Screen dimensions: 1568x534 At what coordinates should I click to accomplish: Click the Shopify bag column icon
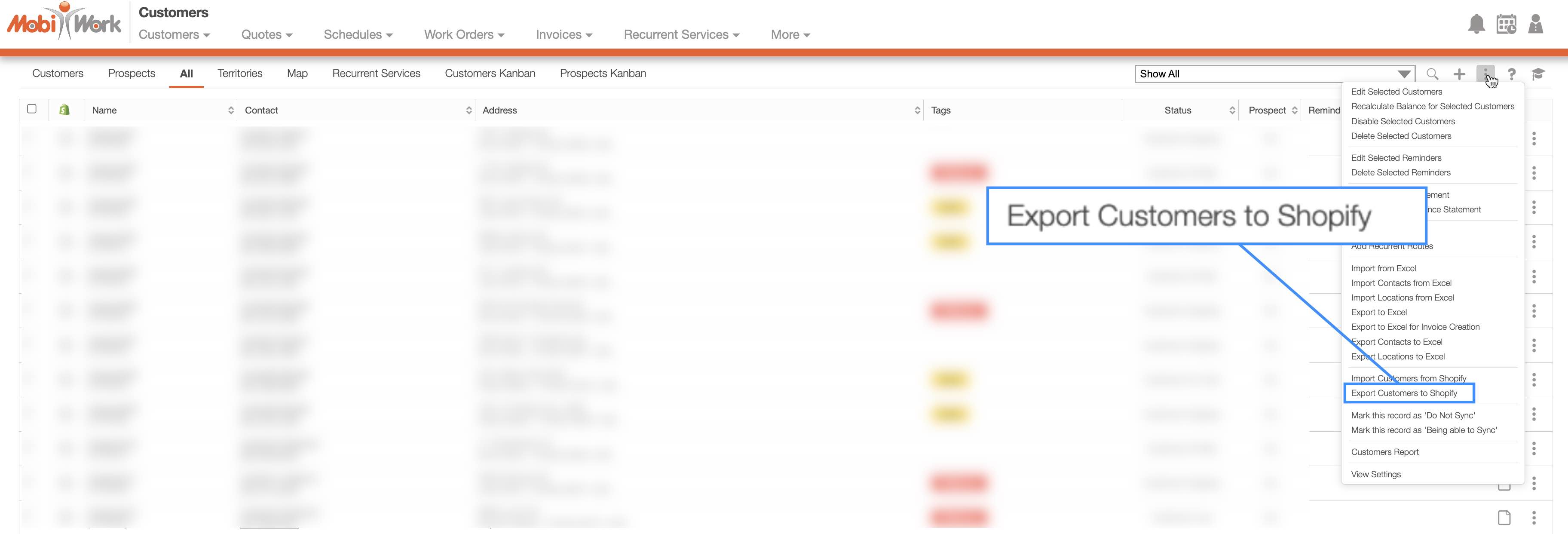64,110
